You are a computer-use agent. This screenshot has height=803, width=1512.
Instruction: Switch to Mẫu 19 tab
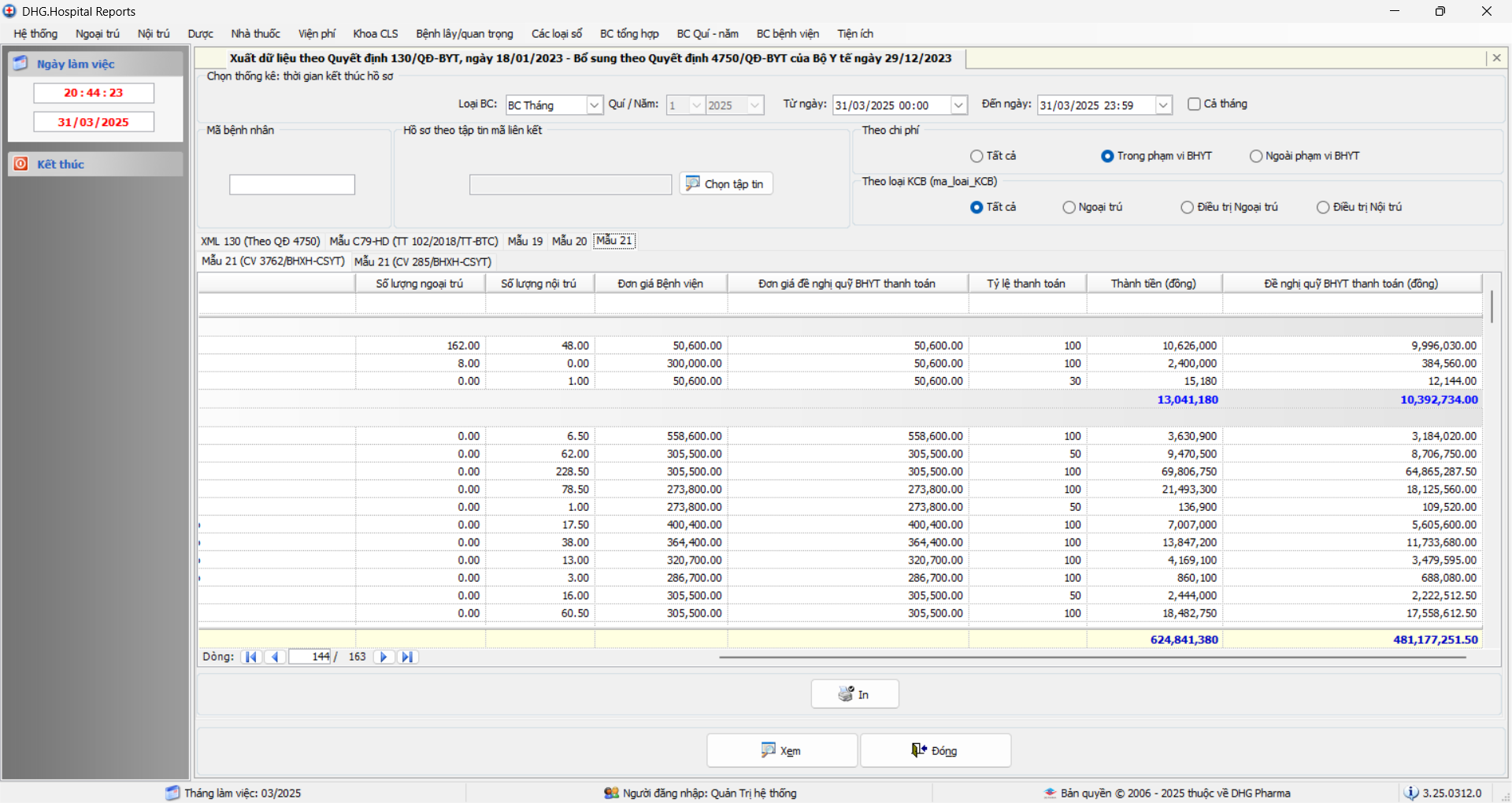coord(525,241)
